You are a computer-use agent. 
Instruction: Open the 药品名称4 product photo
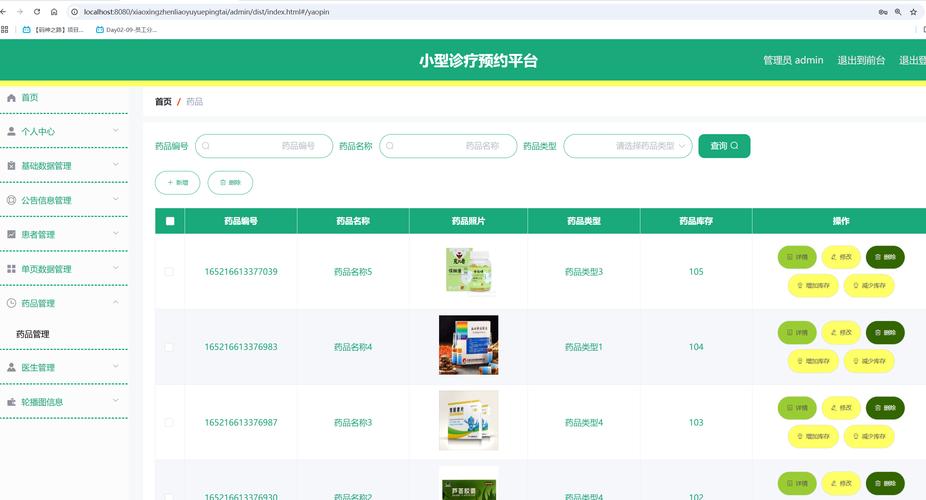[468, 345]
